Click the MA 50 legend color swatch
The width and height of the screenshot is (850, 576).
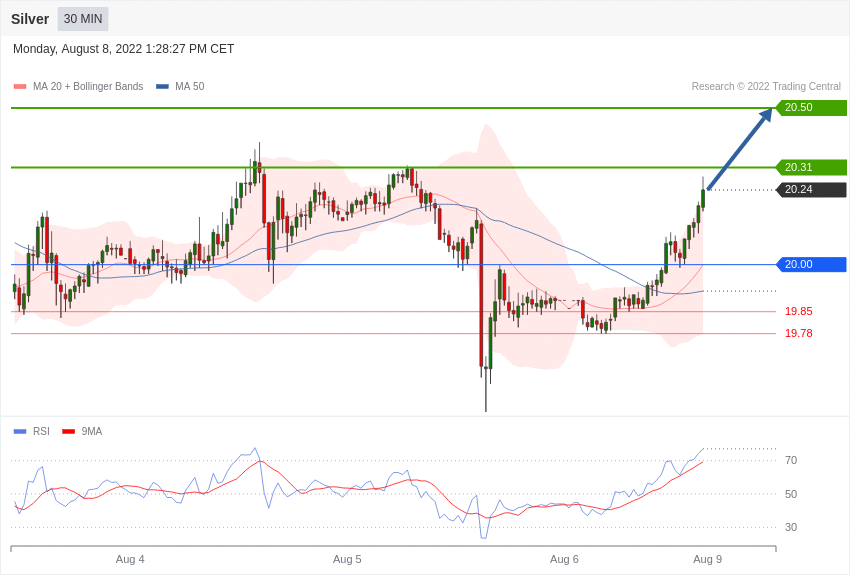162,86
